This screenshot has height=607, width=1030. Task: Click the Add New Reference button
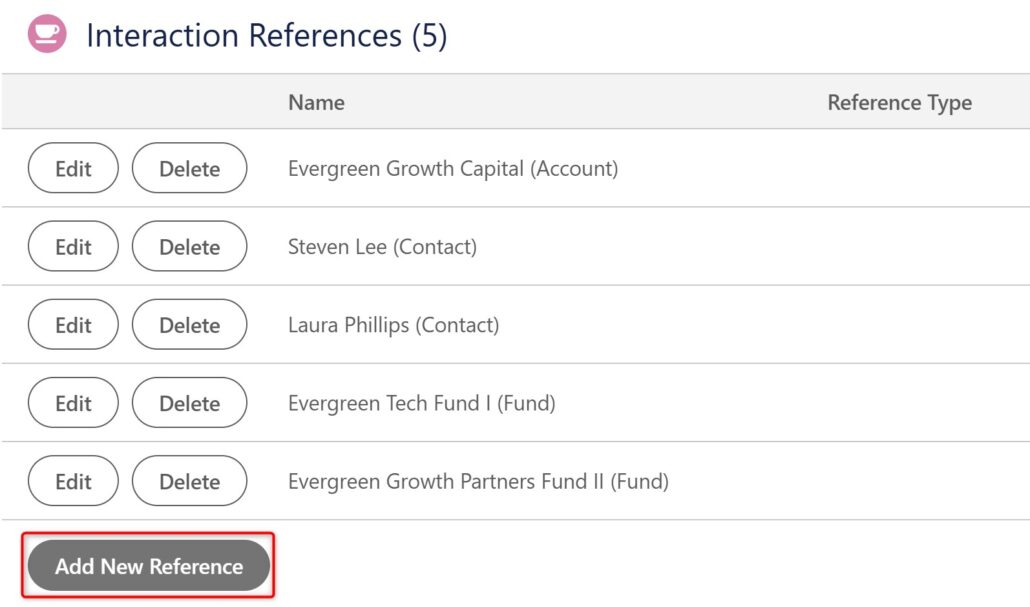point(148,566)
